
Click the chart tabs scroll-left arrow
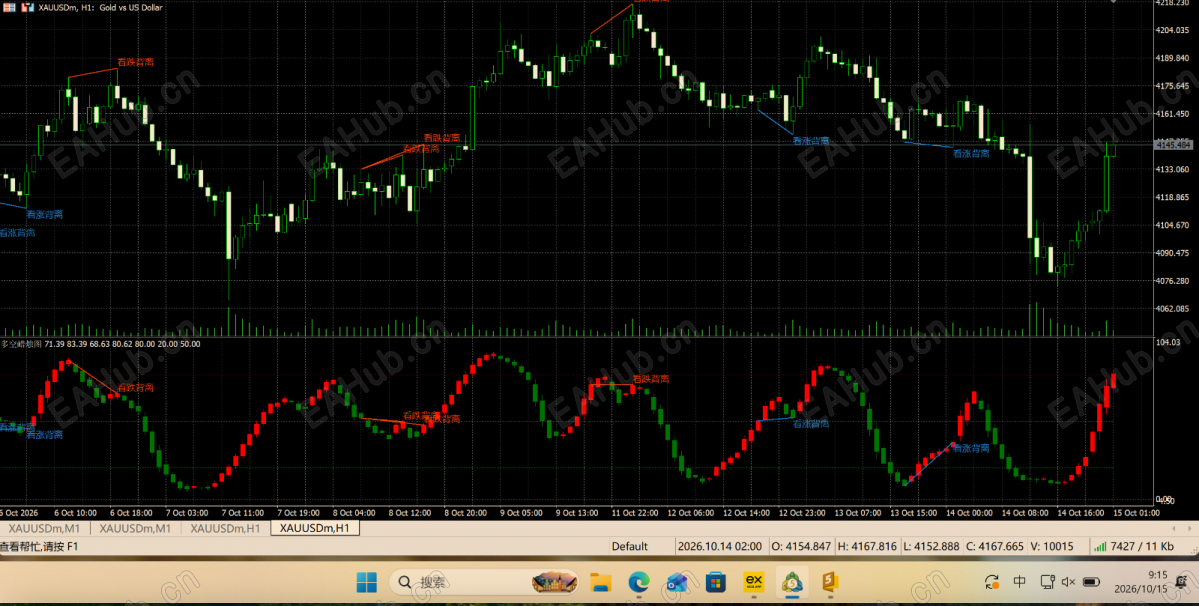(x=1174, y=528)
